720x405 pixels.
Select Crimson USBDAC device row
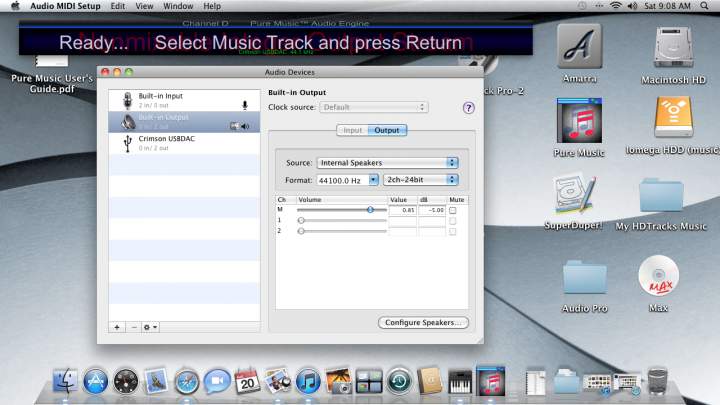coord(184,143)
